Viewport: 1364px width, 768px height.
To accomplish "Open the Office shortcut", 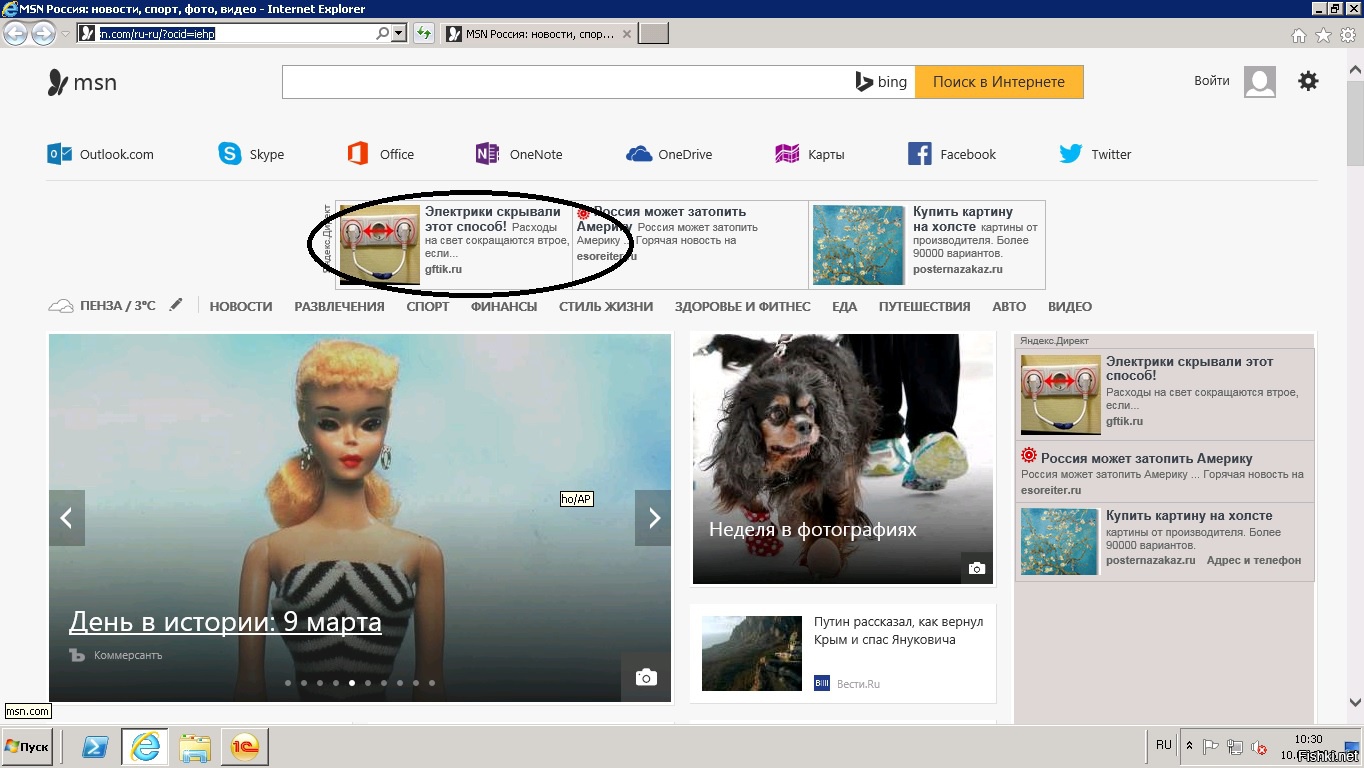I will pyautogui.click(x=380, y=154).
